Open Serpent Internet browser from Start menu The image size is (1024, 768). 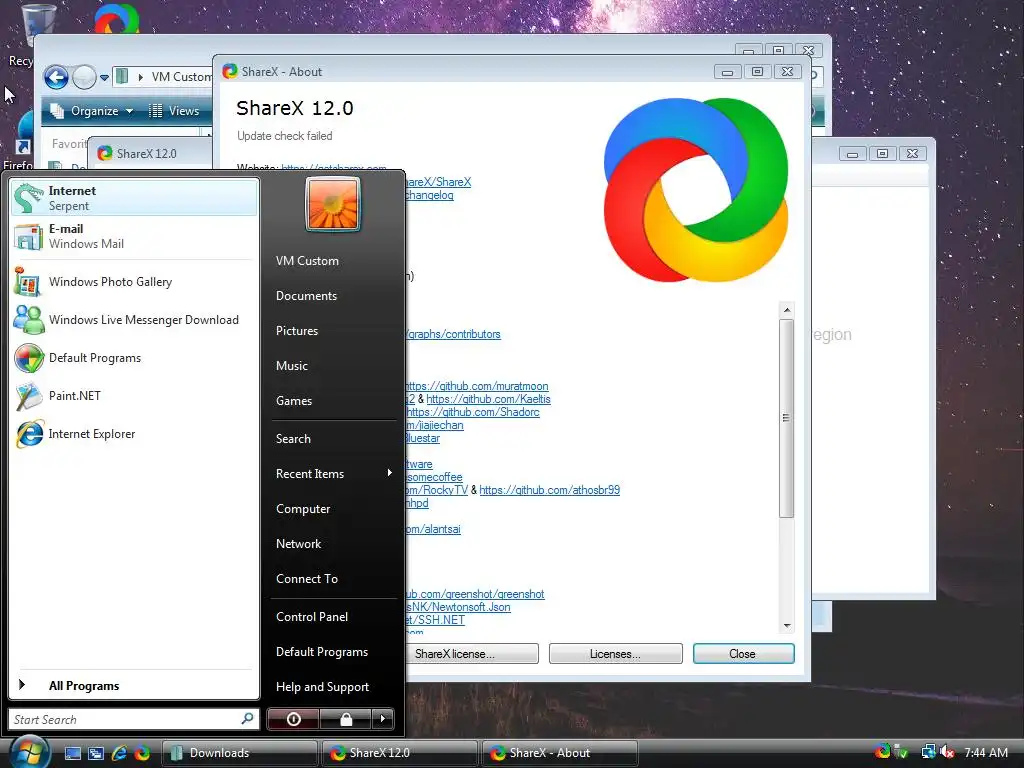[x=134, y=198]
